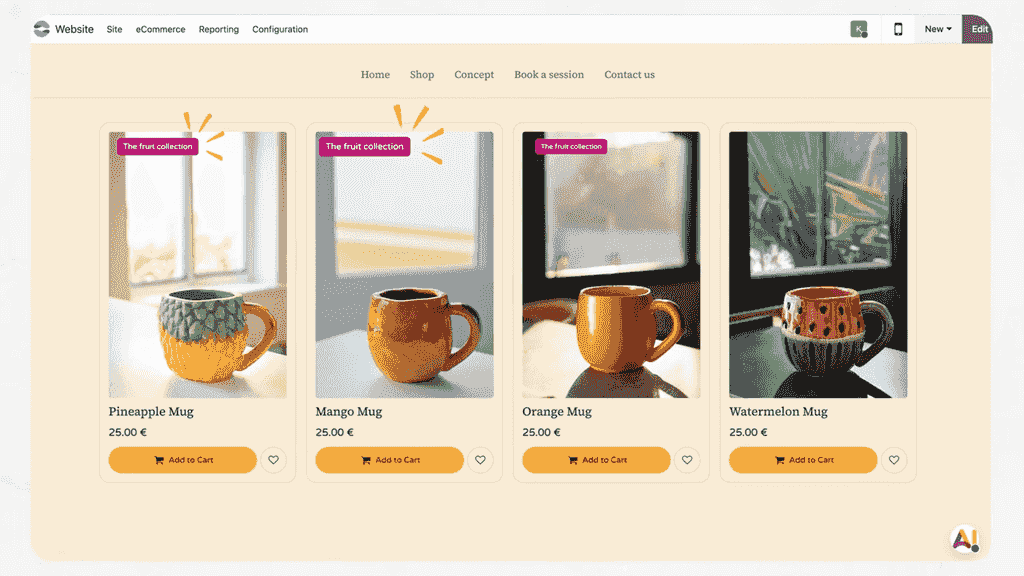Open the Book a session link
1024x576 pixels.
(x=549, y=75)
